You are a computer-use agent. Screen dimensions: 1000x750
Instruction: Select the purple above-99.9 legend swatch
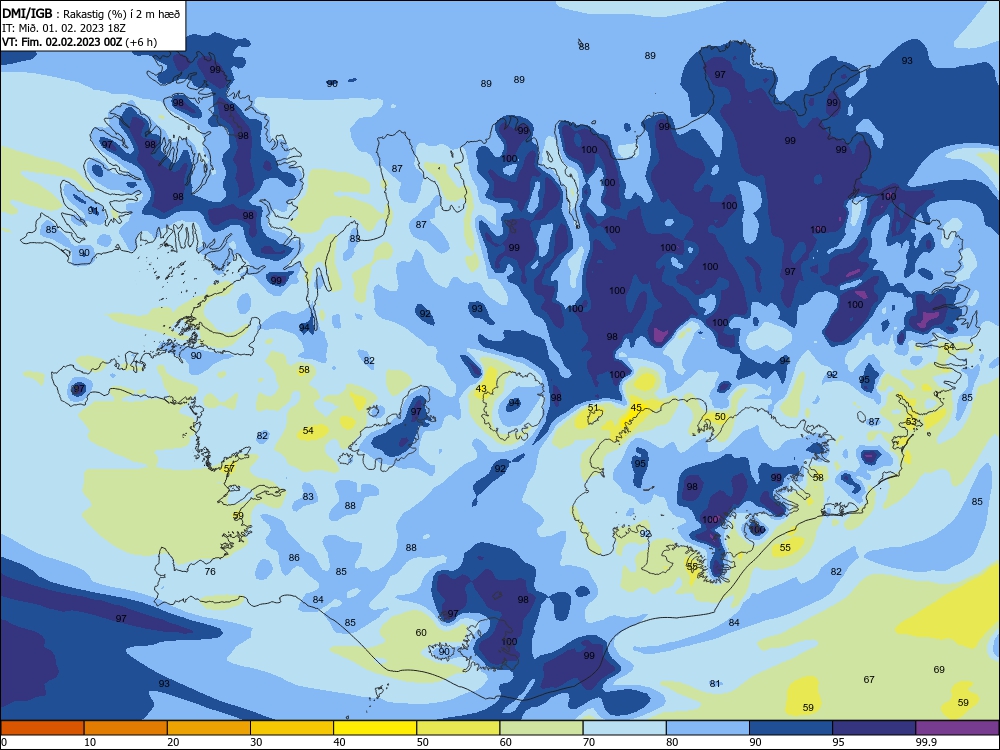[x=957, y=728]
